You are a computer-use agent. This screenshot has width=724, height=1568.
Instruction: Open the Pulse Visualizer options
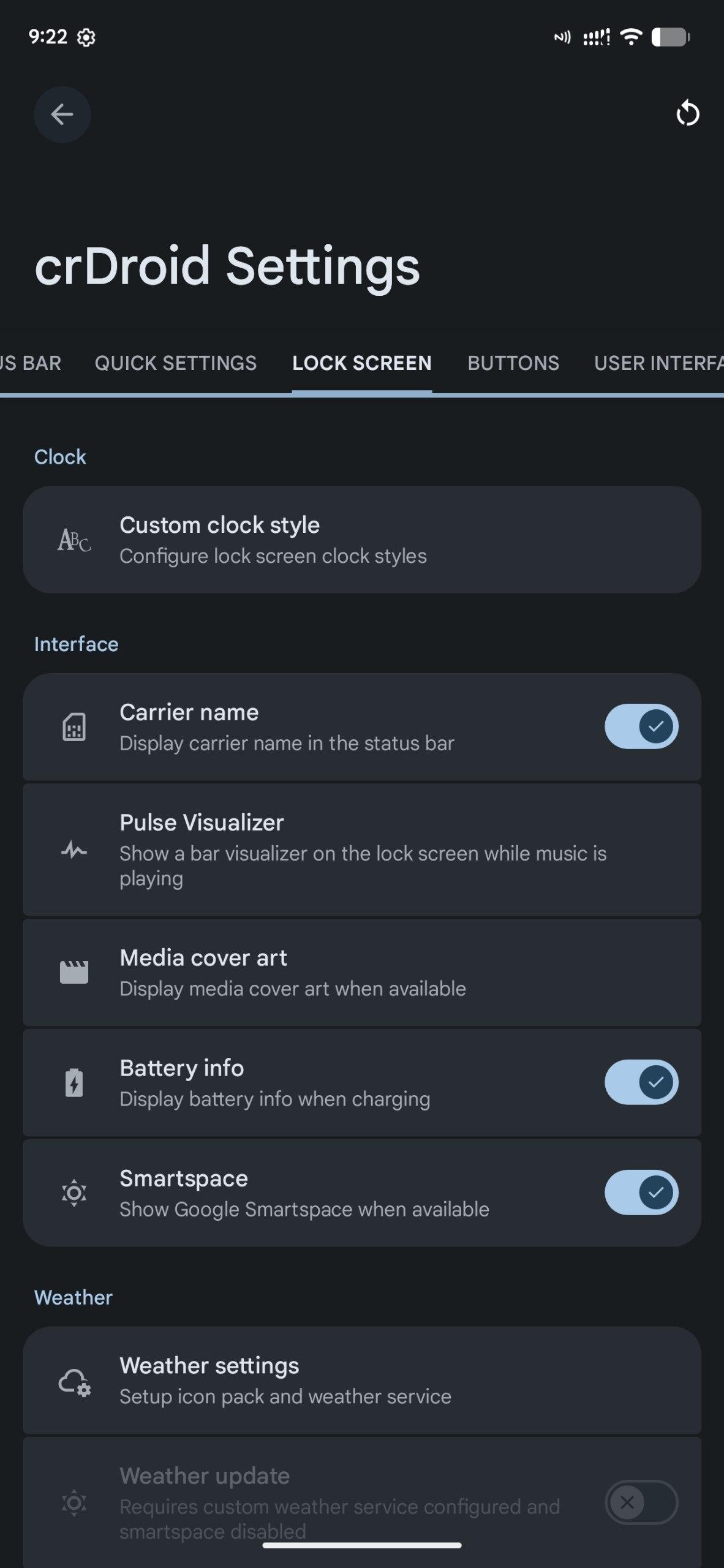361,850
